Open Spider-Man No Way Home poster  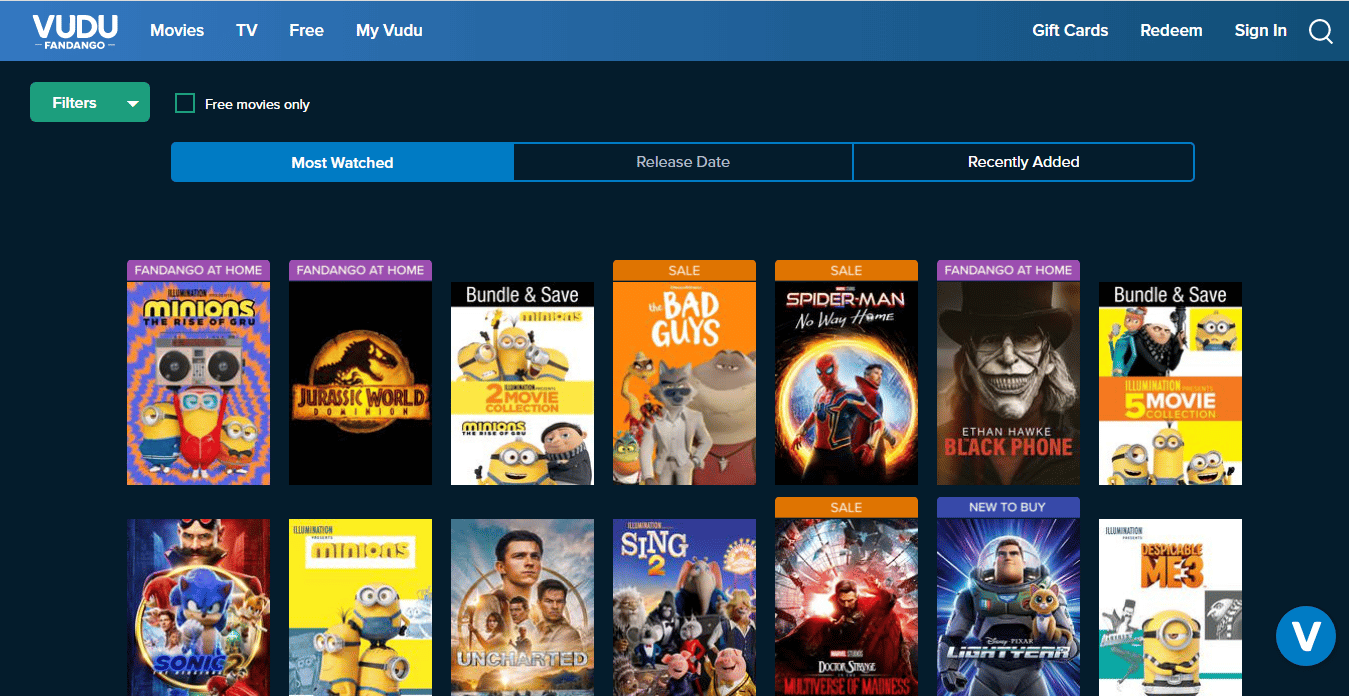point(846,383)
